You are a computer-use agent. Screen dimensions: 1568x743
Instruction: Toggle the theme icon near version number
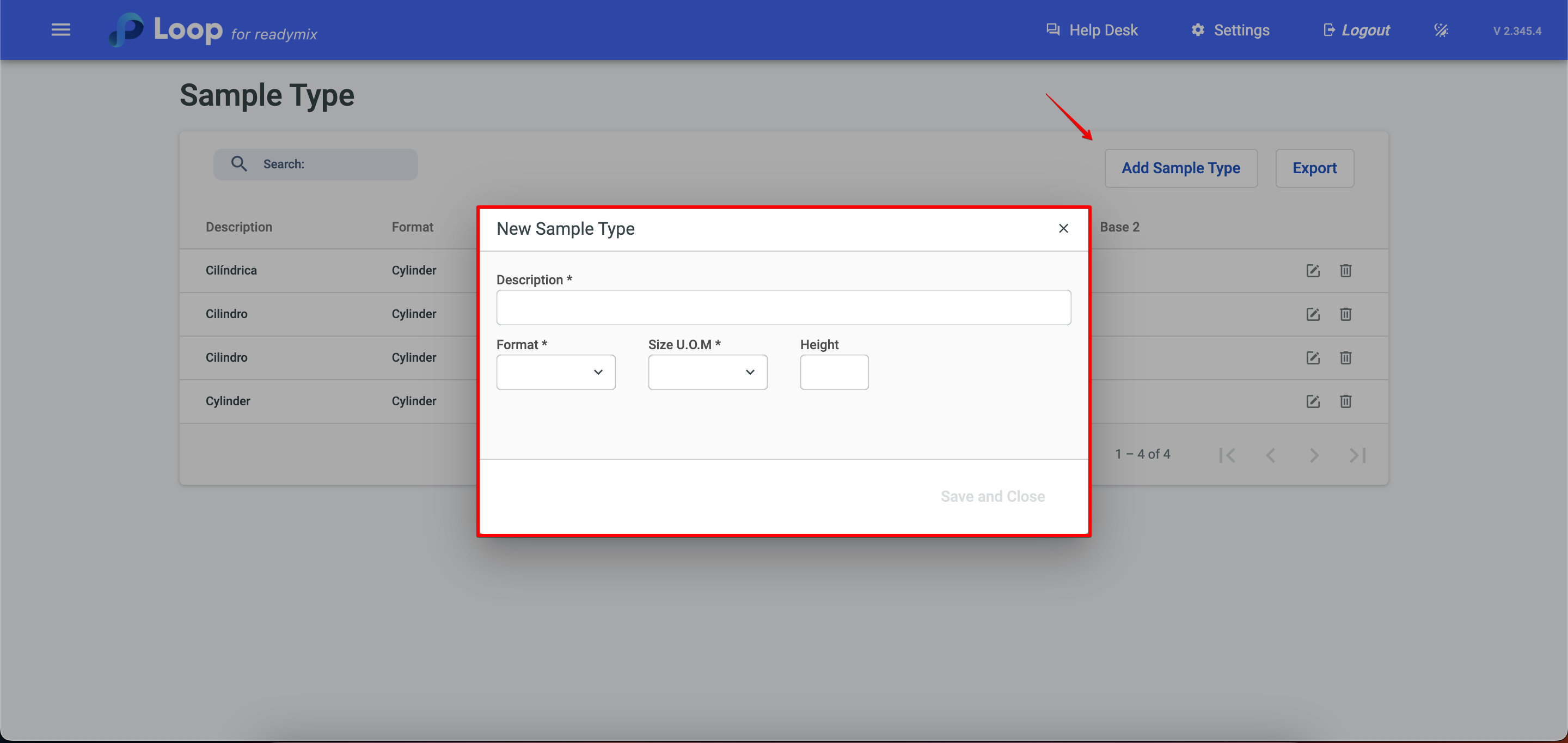(1441, 30)
